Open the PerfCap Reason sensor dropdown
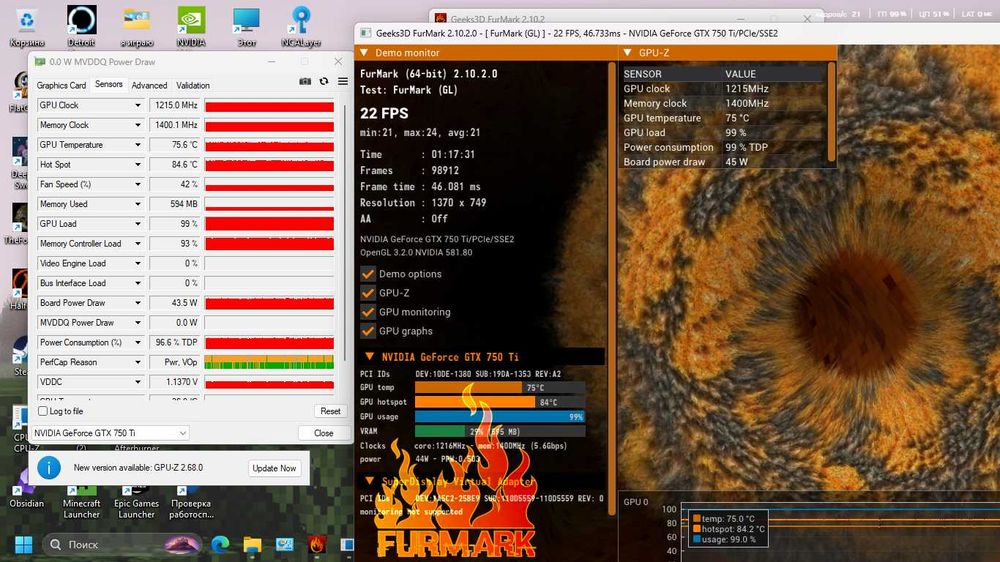This screenshot has height=562, width=1000. [138, 362]
